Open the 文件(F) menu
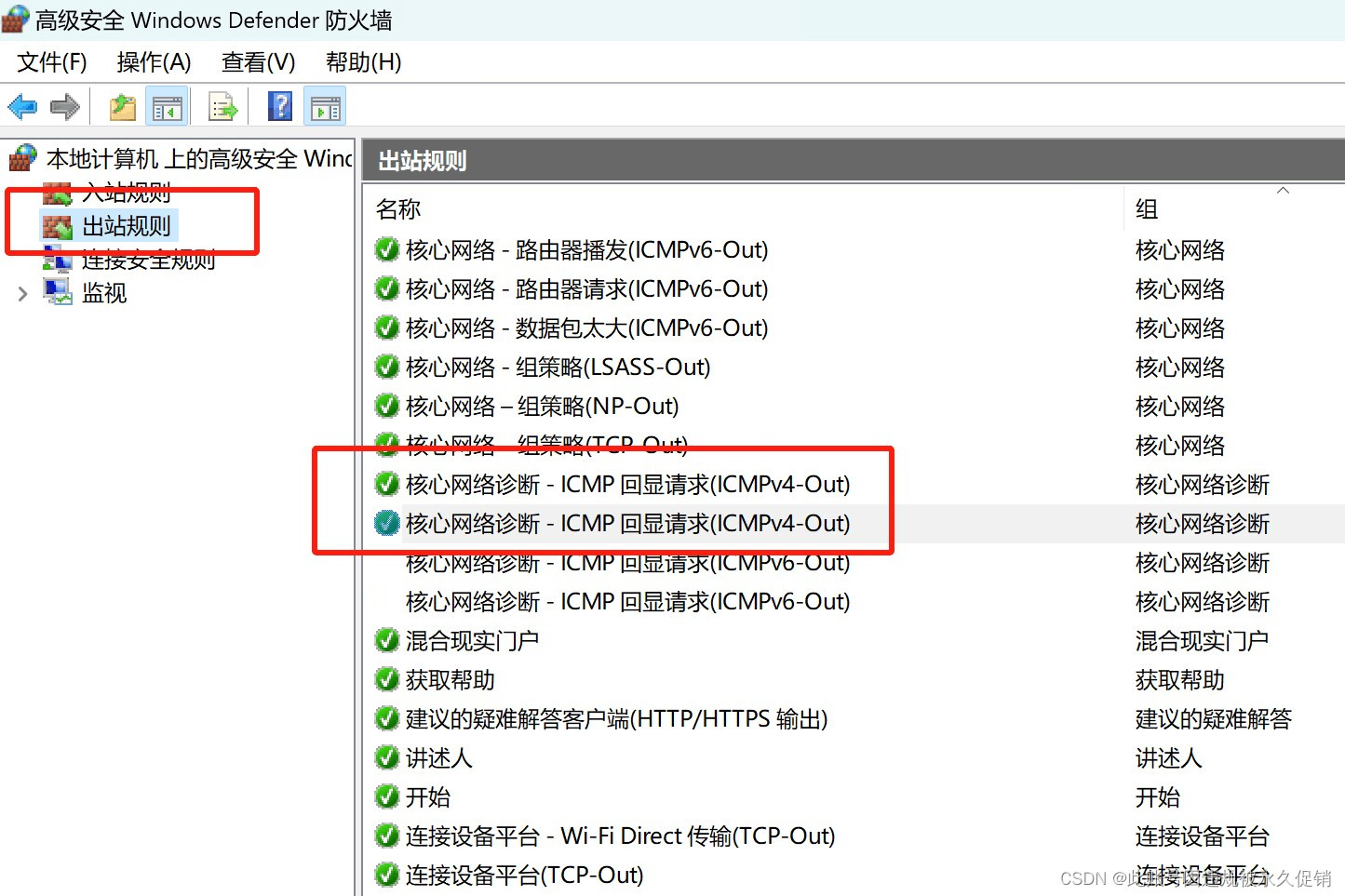Viewport: 1345px width, 896px height. tap(52, 62)
